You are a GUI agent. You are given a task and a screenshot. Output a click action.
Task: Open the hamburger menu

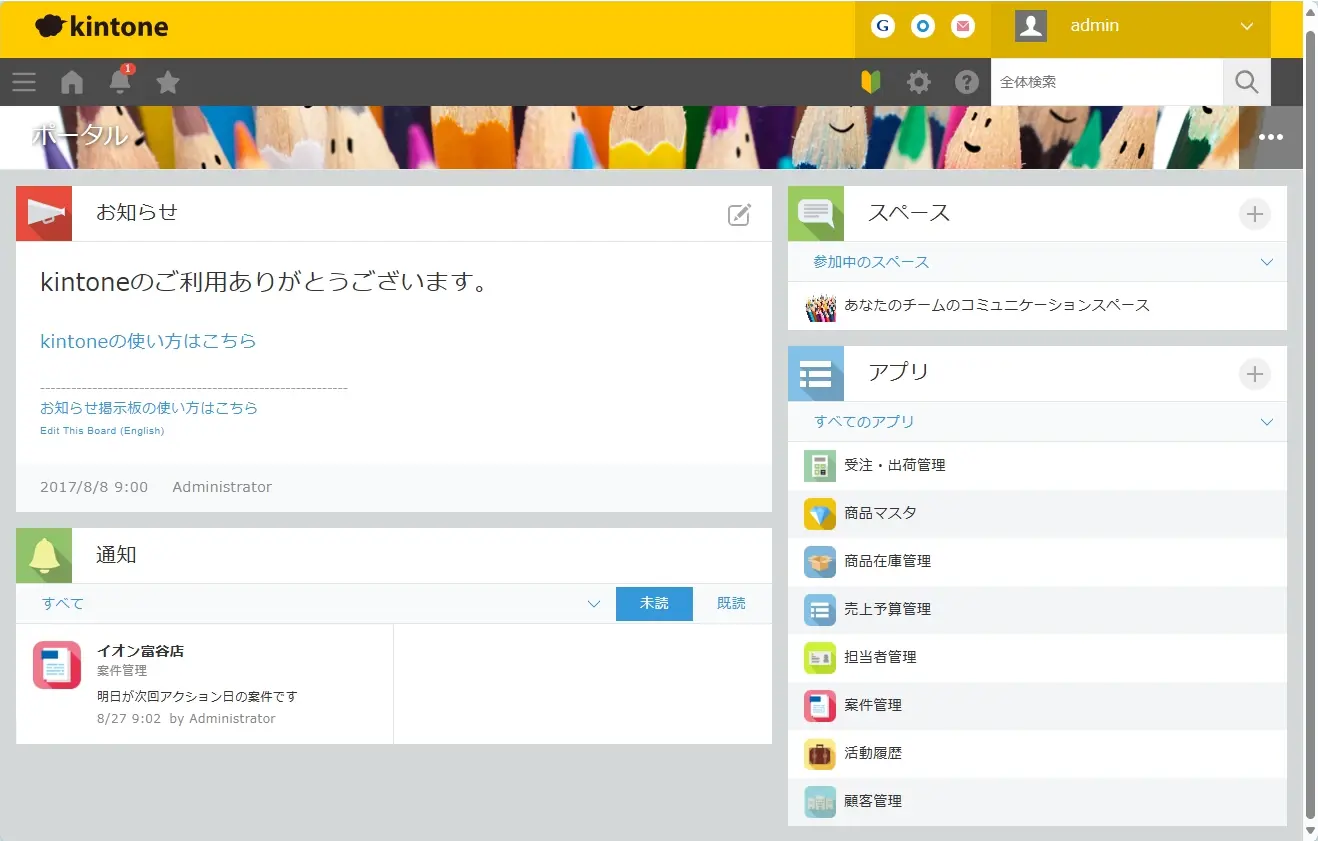(24, 82)
